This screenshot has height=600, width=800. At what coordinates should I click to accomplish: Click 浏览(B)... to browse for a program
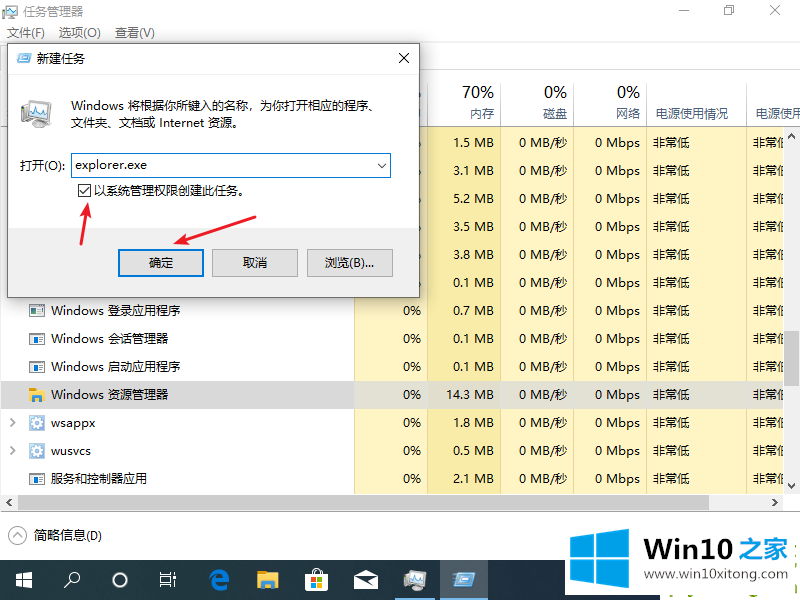tap(349, 263)
